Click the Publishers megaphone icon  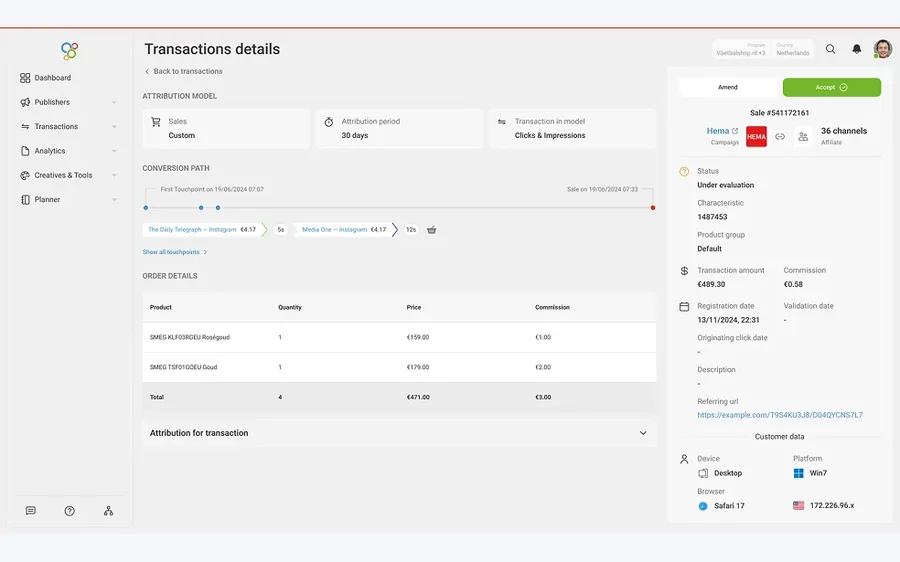click(x=25, y=102)
